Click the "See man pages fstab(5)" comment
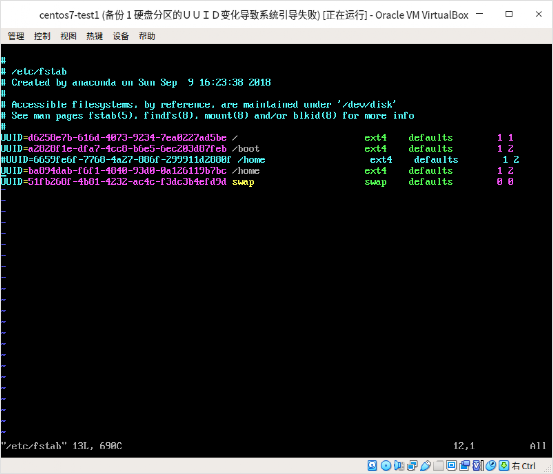553x474 pixels. (207, 116)
